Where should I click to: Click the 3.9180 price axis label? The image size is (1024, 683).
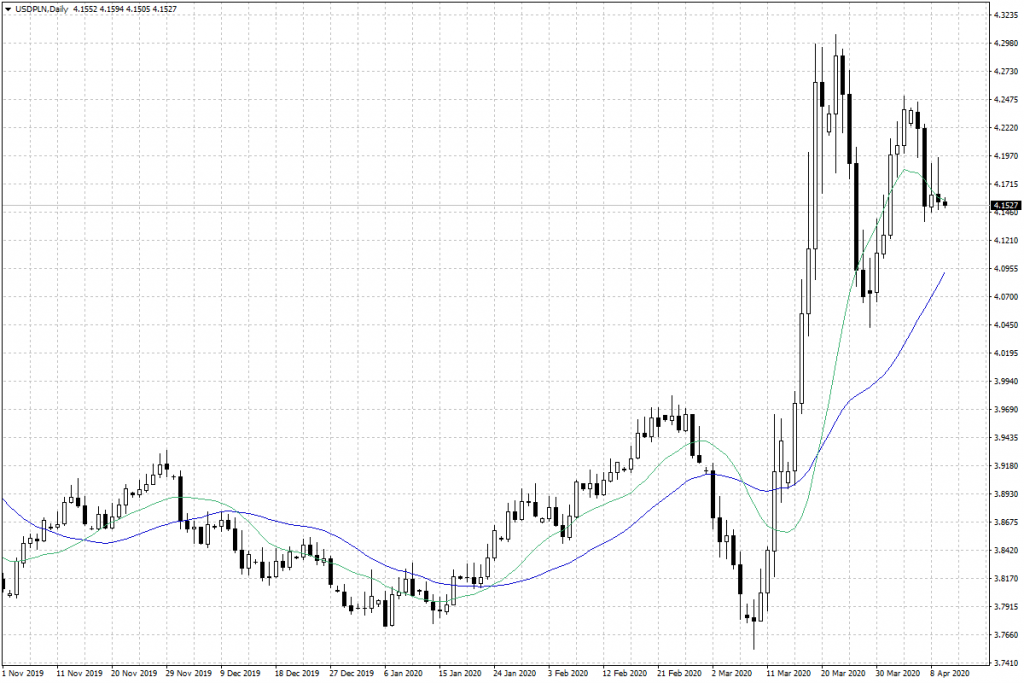click(x=1005, y=466)
